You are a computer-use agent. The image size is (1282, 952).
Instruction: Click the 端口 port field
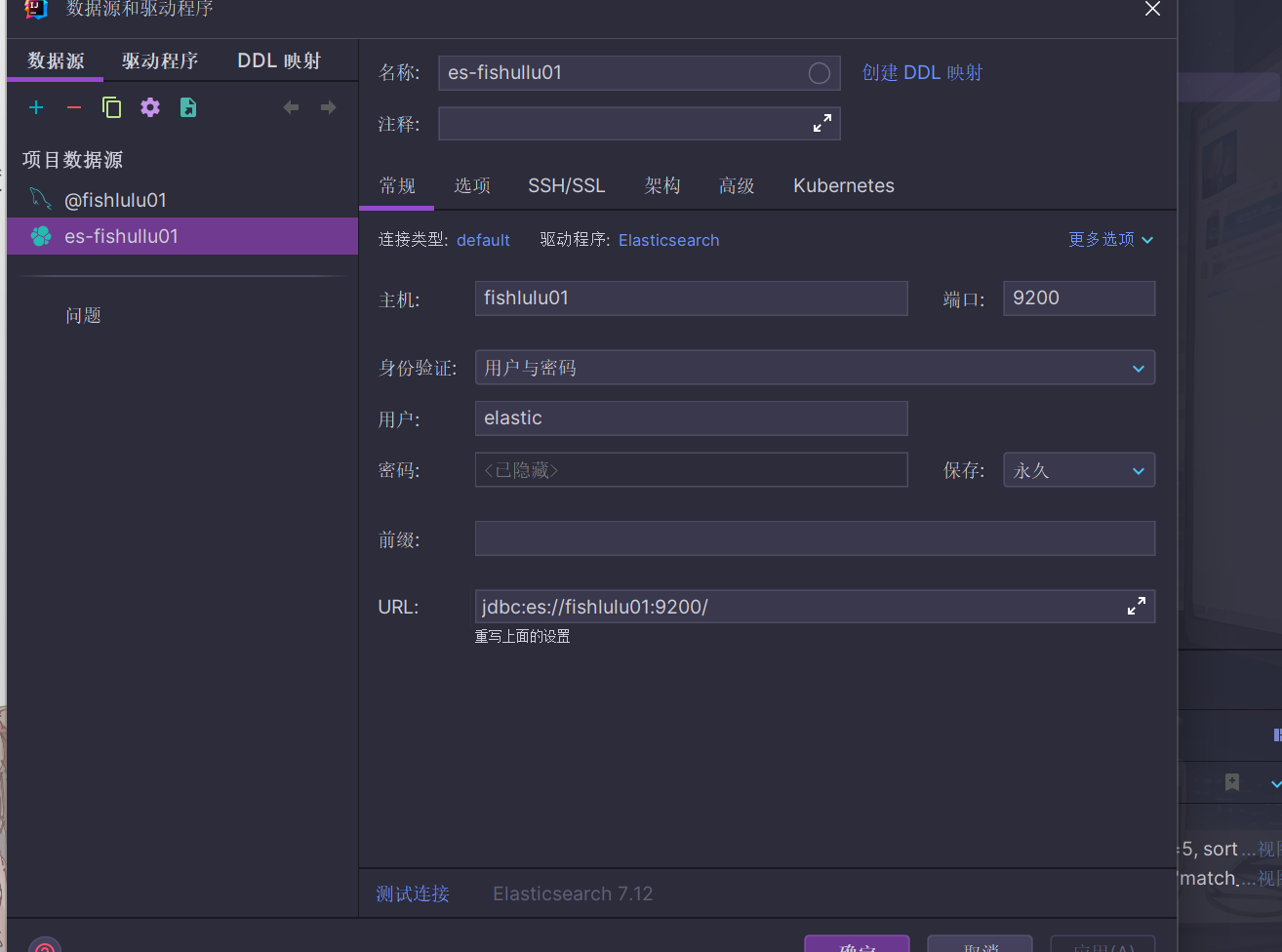coord(1079,298)
